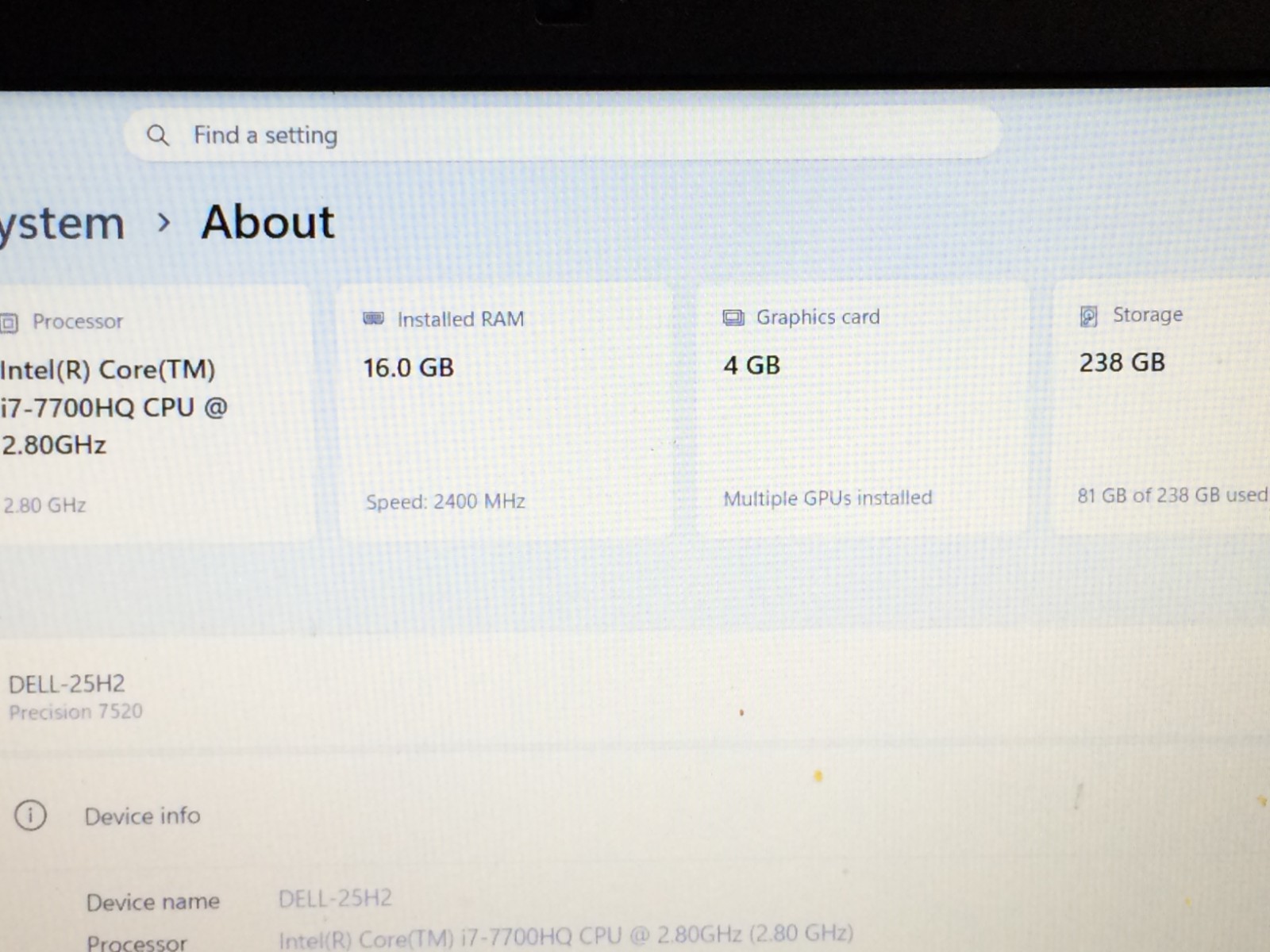Focus the 'Find a setting' search box
This screenshot has width=1270, height=952.
point(563,134)
